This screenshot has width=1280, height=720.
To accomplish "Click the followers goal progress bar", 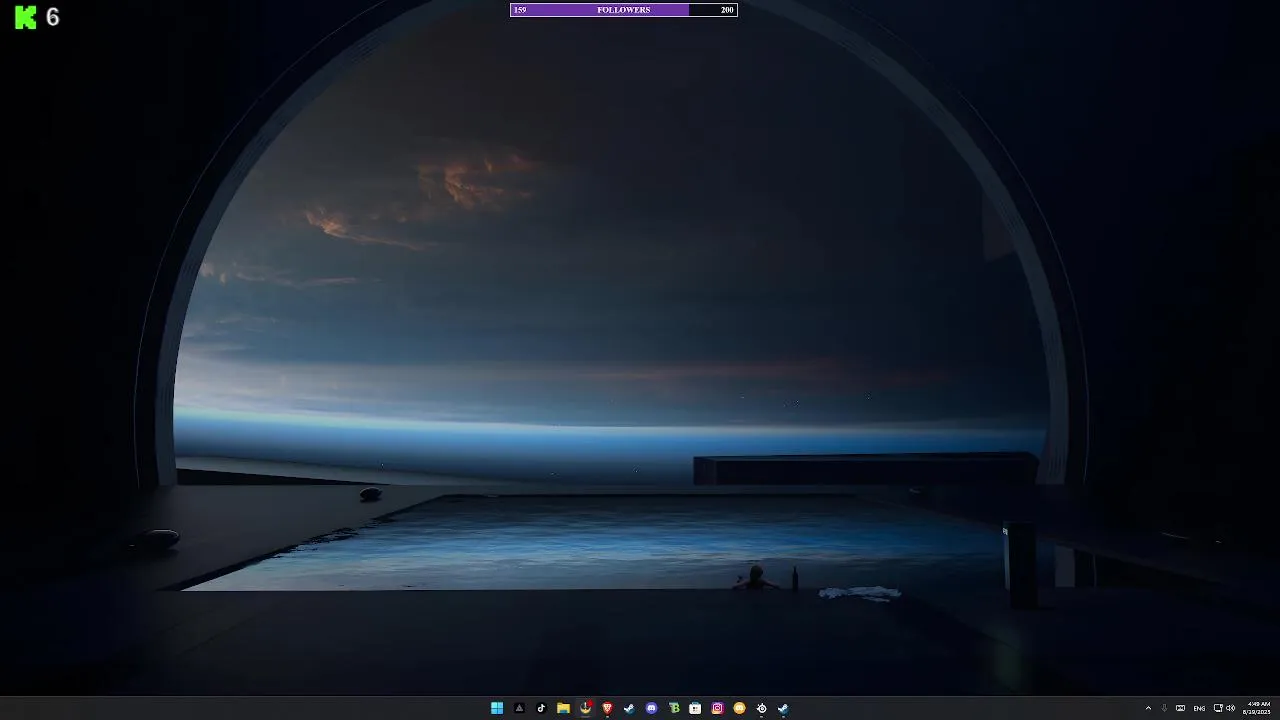I will [x=624, y=10].
